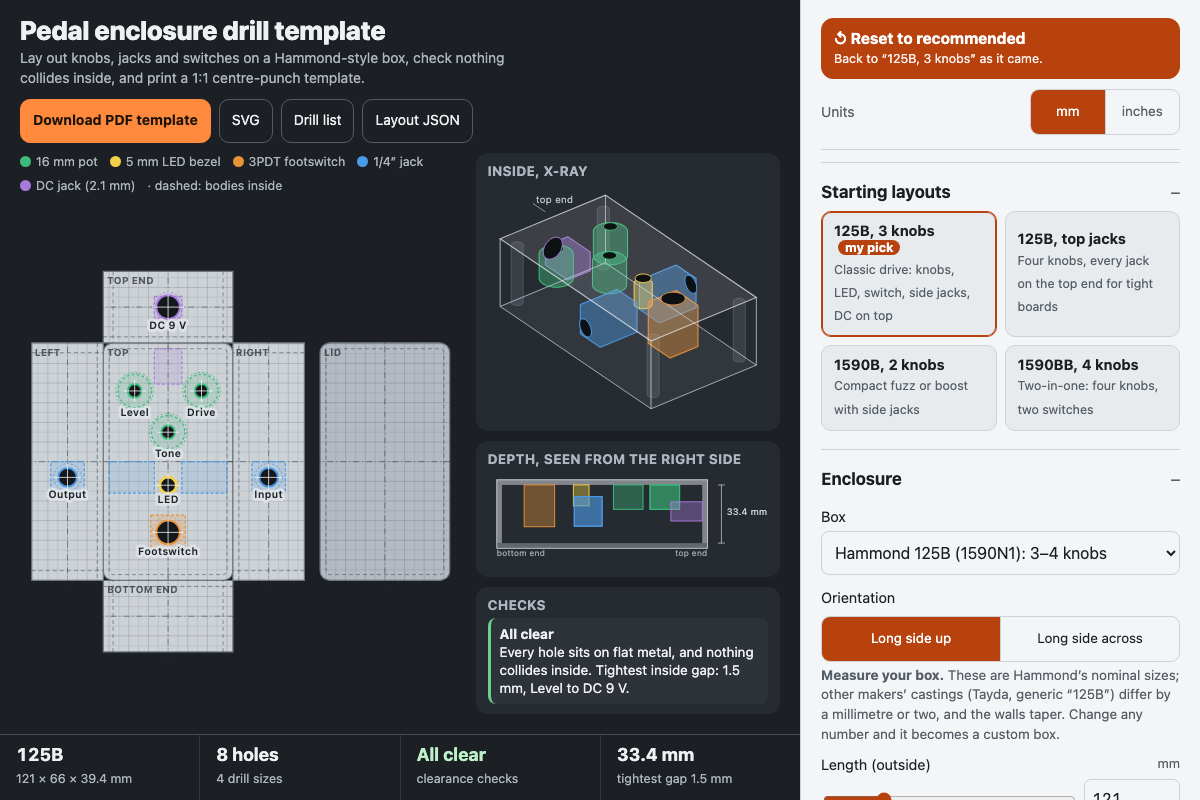Select the Tone pot hole

click(168, 432)
